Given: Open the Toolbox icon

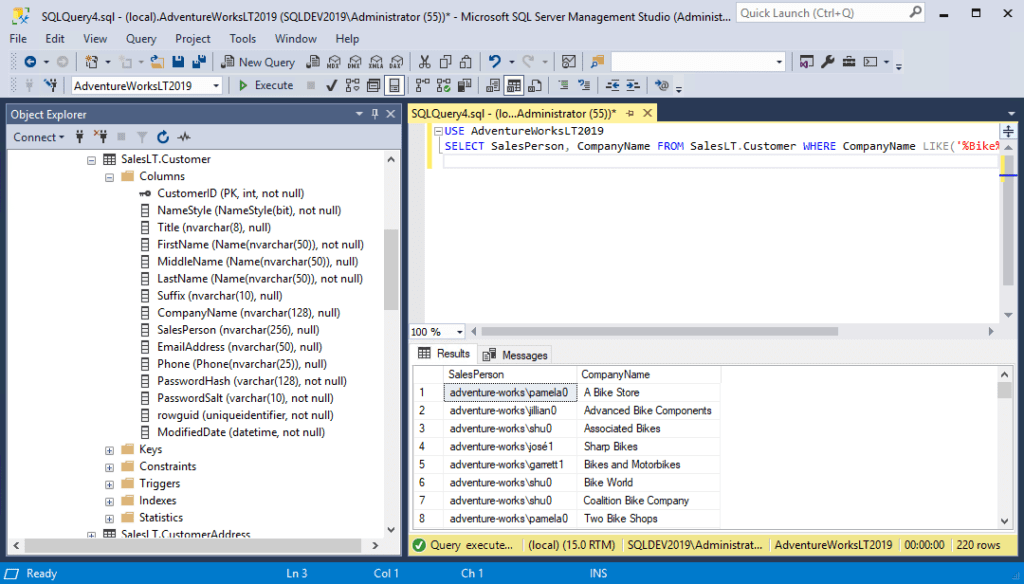Looking at the screenshot, I should [848, 62].
